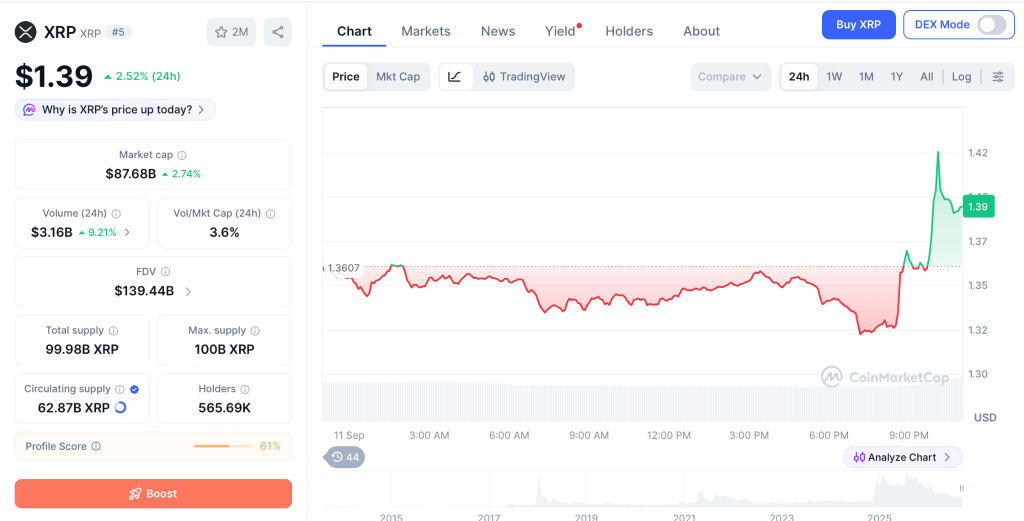Screen dimensions: 1024x521
Task: Click the Buy XRP button
Action: tap(858, 25)
